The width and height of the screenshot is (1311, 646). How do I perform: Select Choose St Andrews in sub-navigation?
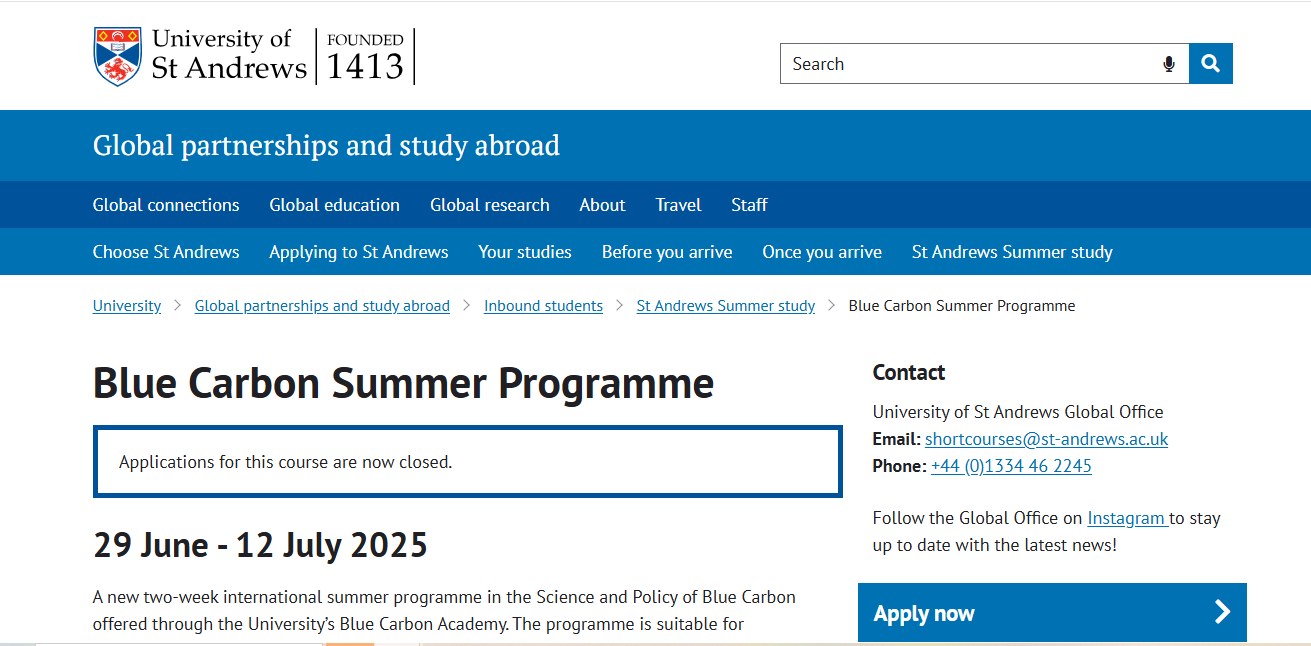(x=166, y=252)
